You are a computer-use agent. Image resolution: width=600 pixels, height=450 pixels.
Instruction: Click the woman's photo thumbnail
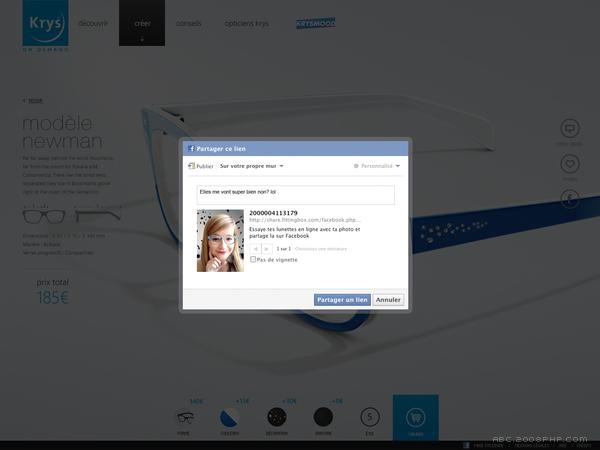[x=220, y=241]
